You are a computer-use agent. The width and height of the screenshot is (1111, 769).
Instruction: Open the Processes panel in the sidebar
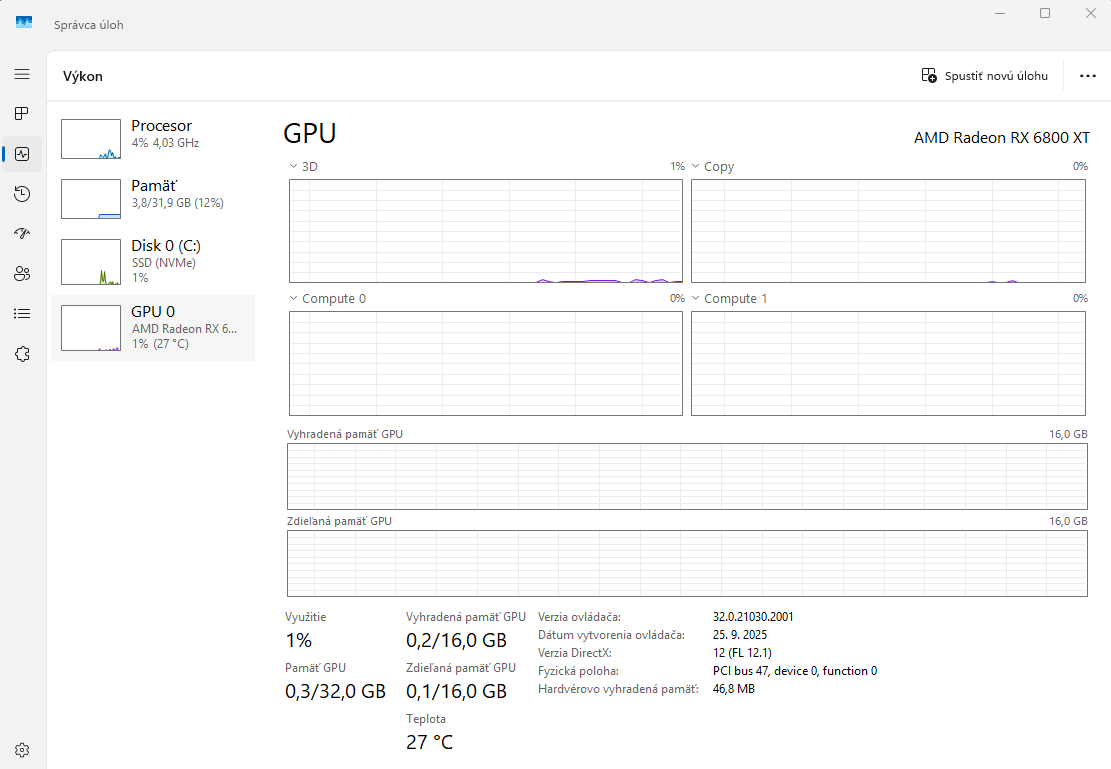click(x=21, y=113)
